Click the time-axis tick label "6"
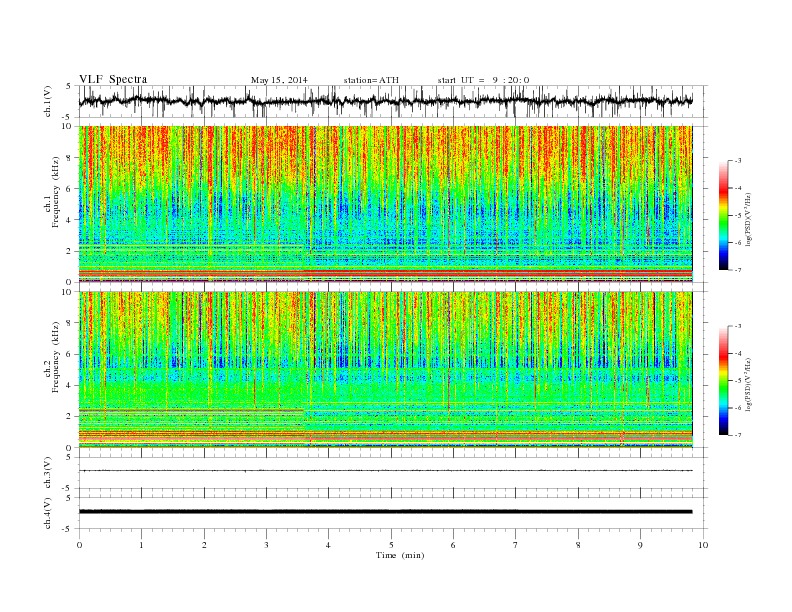792x612 pixels. (x=453, y=545)
